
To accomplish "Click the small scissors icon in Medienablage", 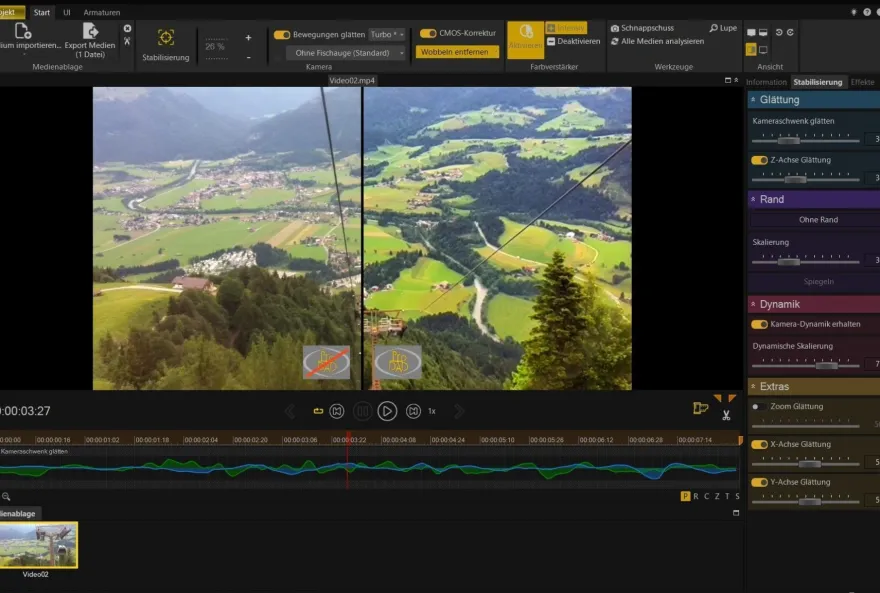I will (127, 41).
